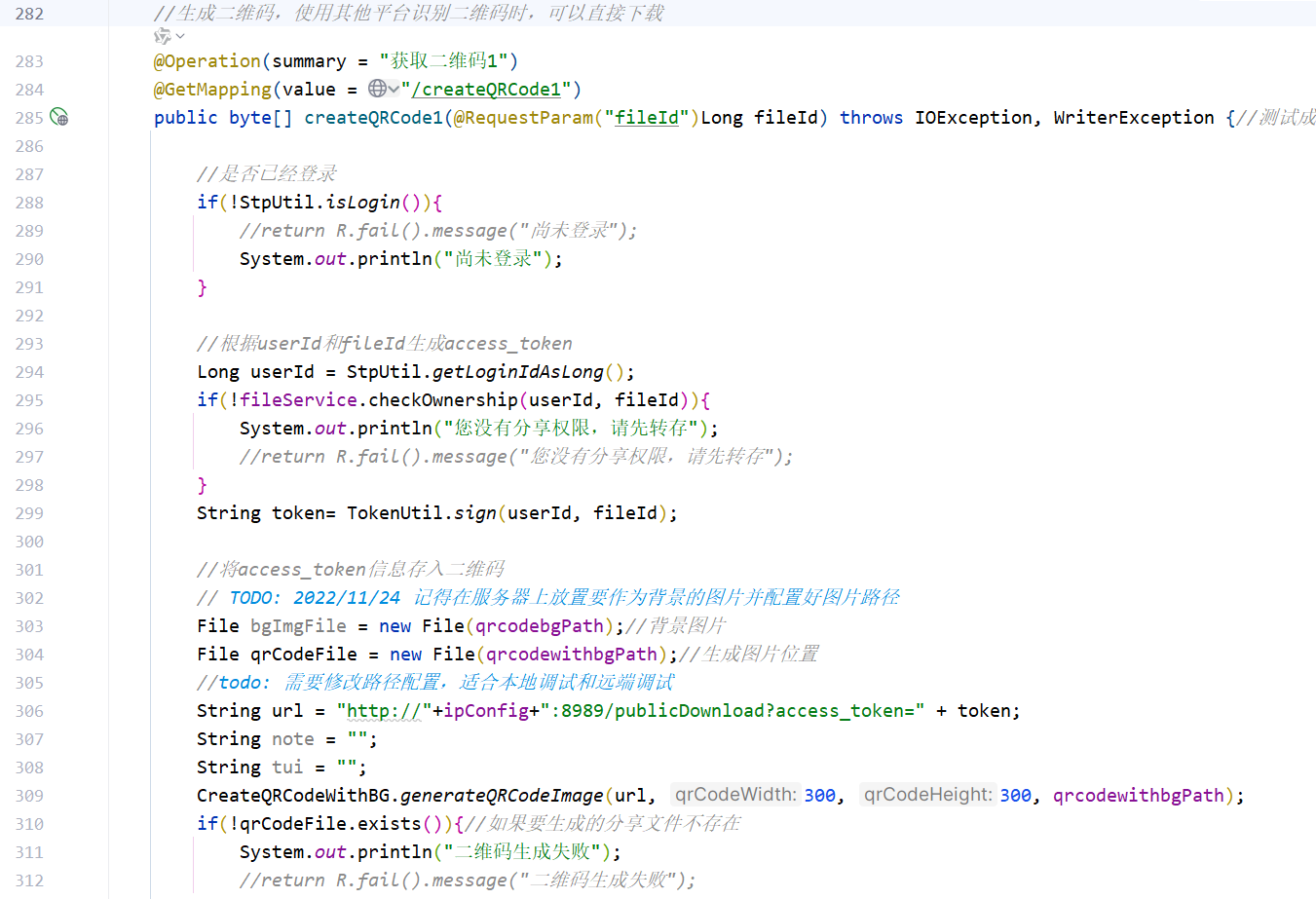Click line number 290 in the gutter
Screen dimensions: 1316x899
pos(29,258)
